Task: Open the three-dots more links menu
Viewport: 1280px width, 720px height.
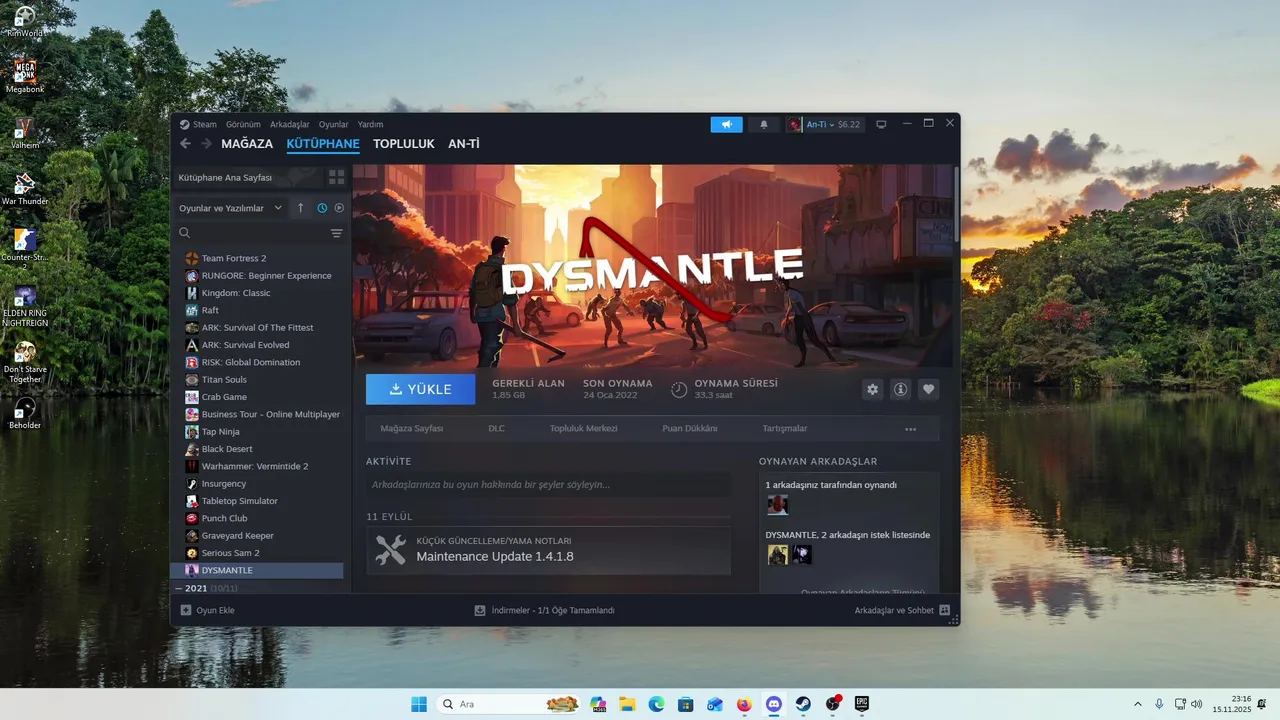Action: tap(910, 429)
